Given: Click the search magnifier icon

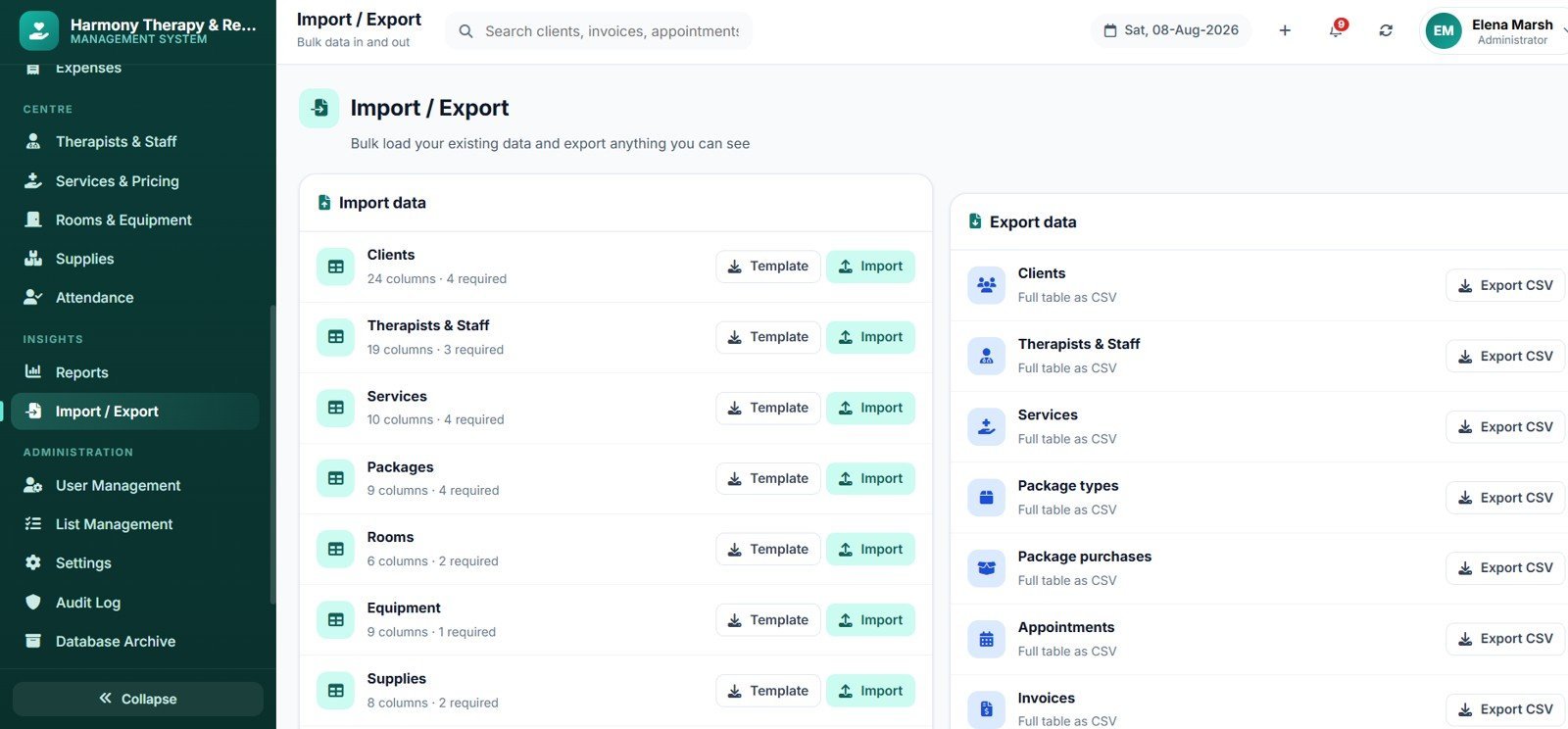Looking at the screenshot, I should tap(465, 31).
